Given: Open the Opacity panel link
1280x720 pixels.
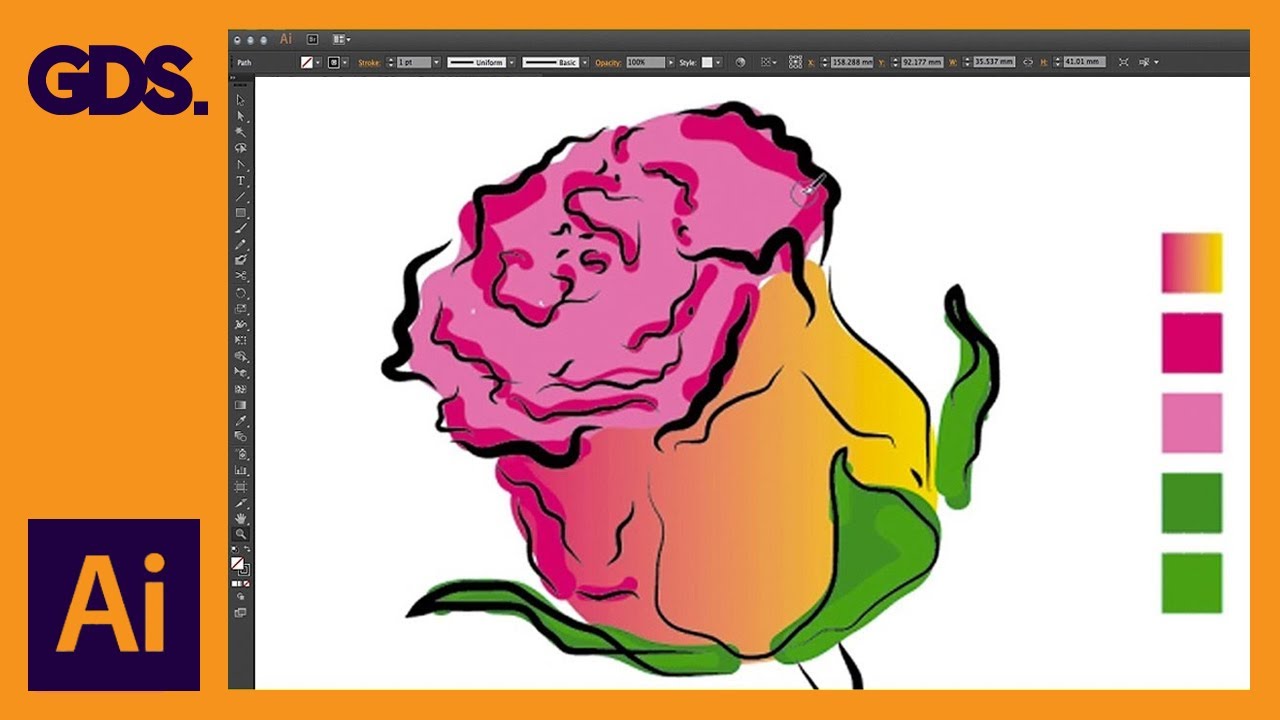Looking at the screenshot, I should click(609, 62).
